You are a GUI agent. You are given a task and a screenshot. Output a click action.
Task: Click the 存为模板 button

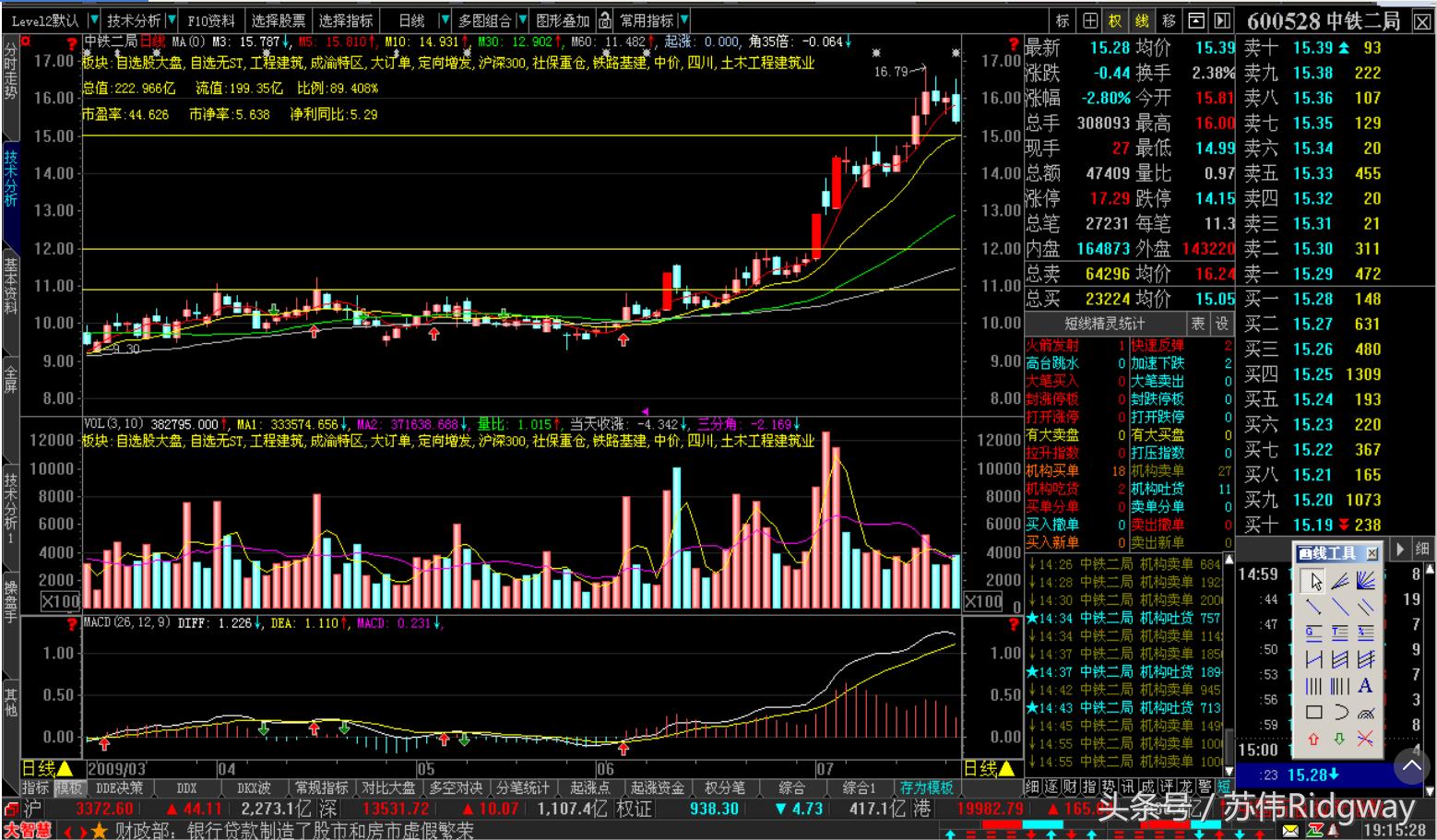tap(927, 788)
